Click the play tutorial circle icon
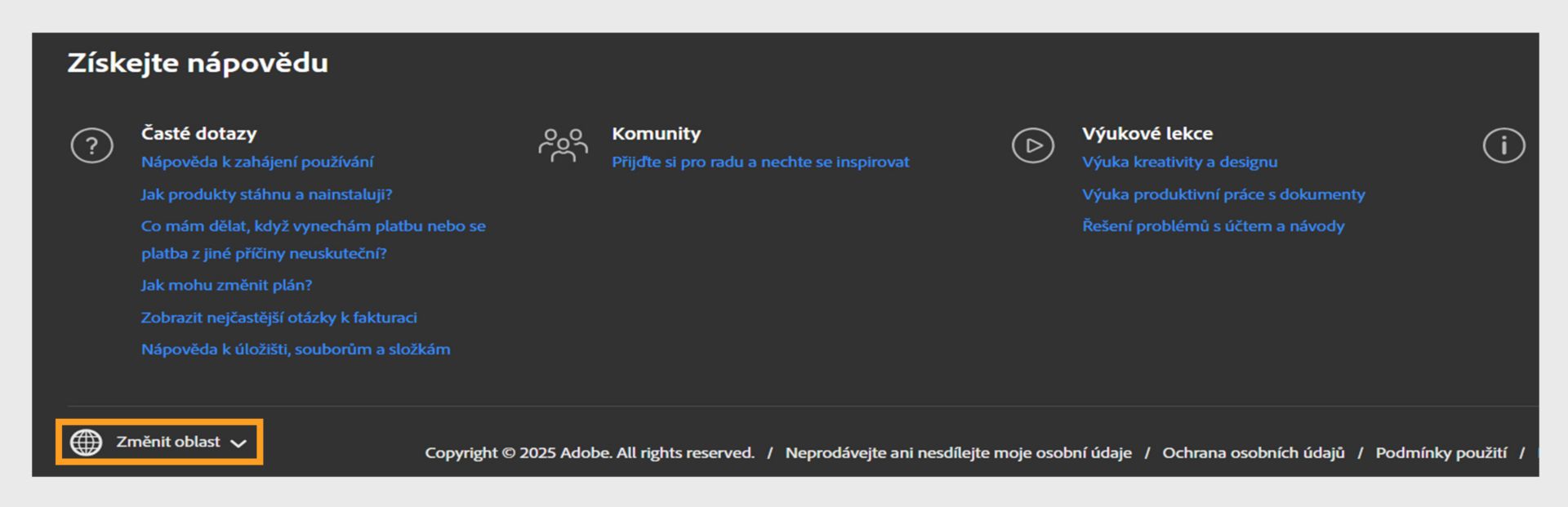 click(x=1032, y=146)
